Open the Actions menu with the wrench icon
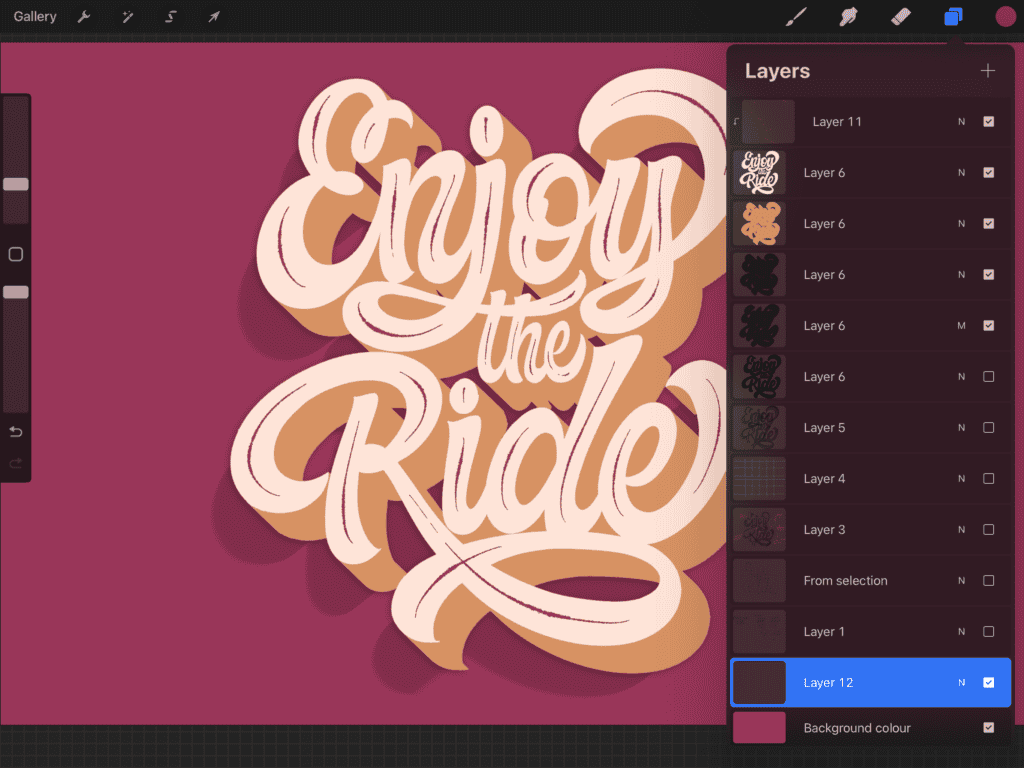 click(x=85, y=16)
